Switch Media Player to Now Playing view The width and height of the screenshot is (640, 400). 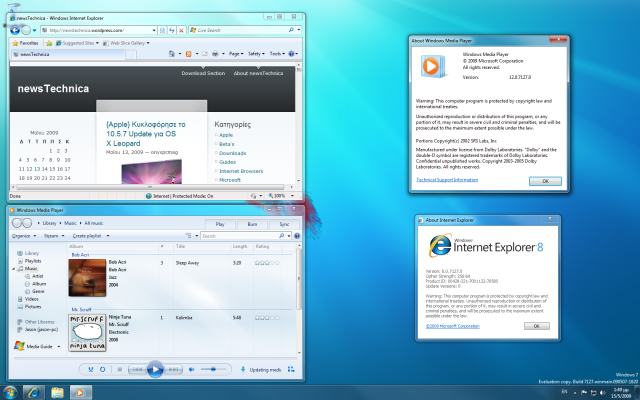[291, 369]
